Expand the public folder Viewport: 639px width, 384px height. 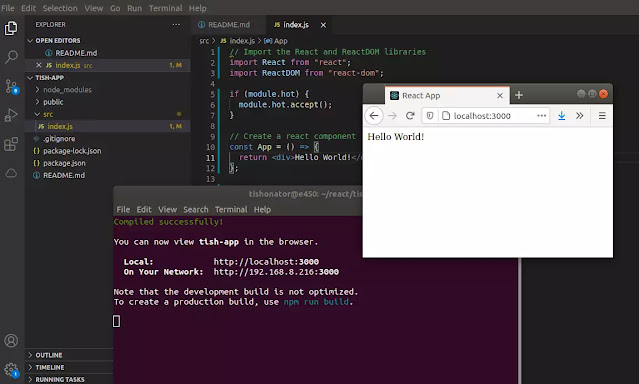coord(37,102)
